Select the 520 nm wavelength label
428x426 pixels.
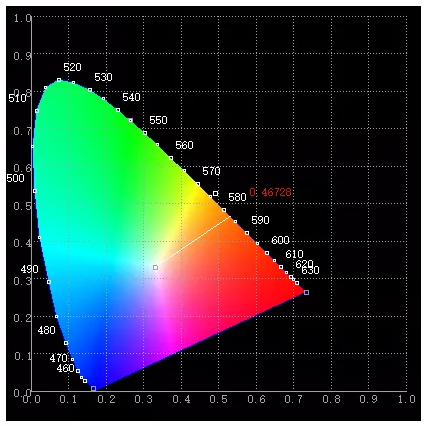72,67
